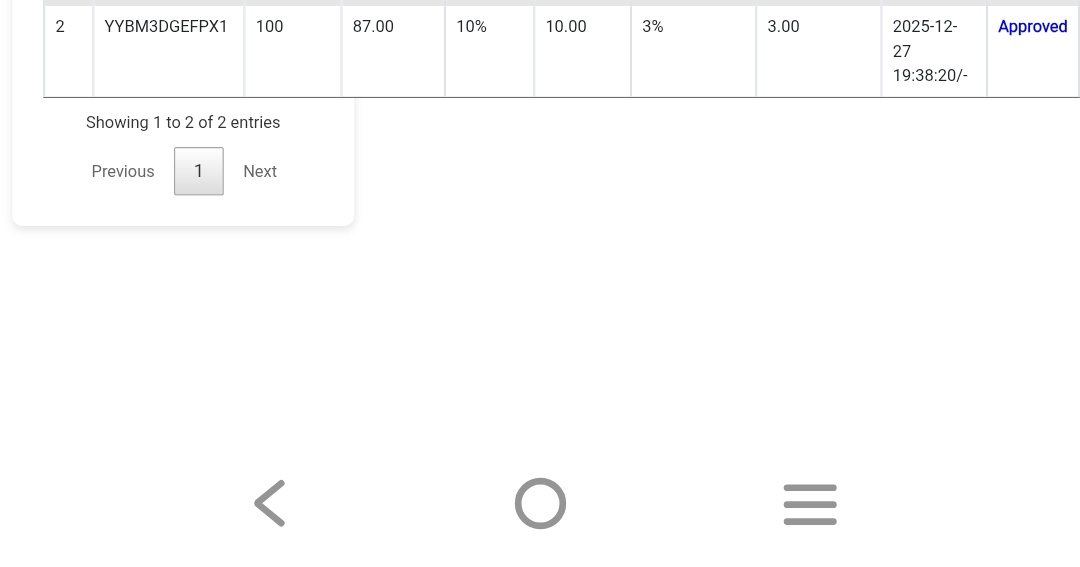
Task: Select the 87.00 value cell
Action: click(x=373, y=27)
